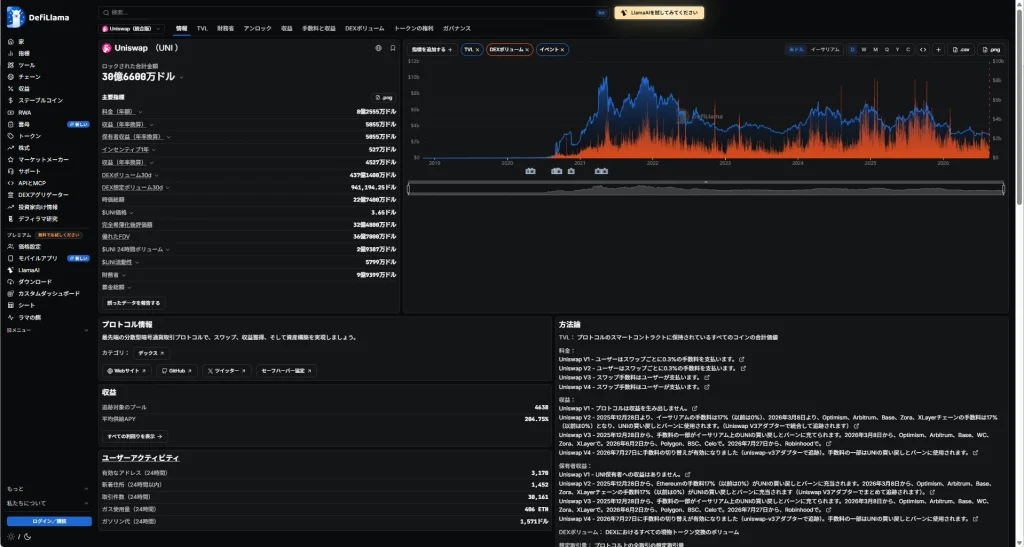Switch to the トークンの権利 tab

click(413, 29)
